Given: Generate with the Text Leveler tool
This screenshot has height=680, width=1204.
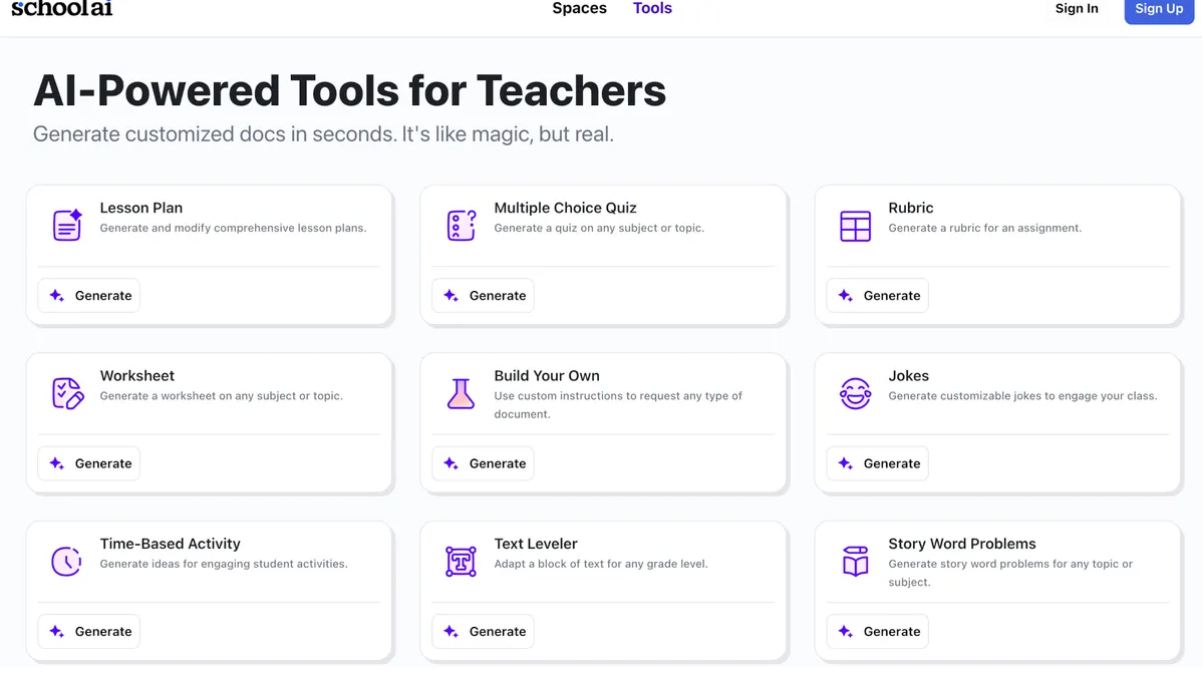Looking at the screenshot, I should 483,632.
